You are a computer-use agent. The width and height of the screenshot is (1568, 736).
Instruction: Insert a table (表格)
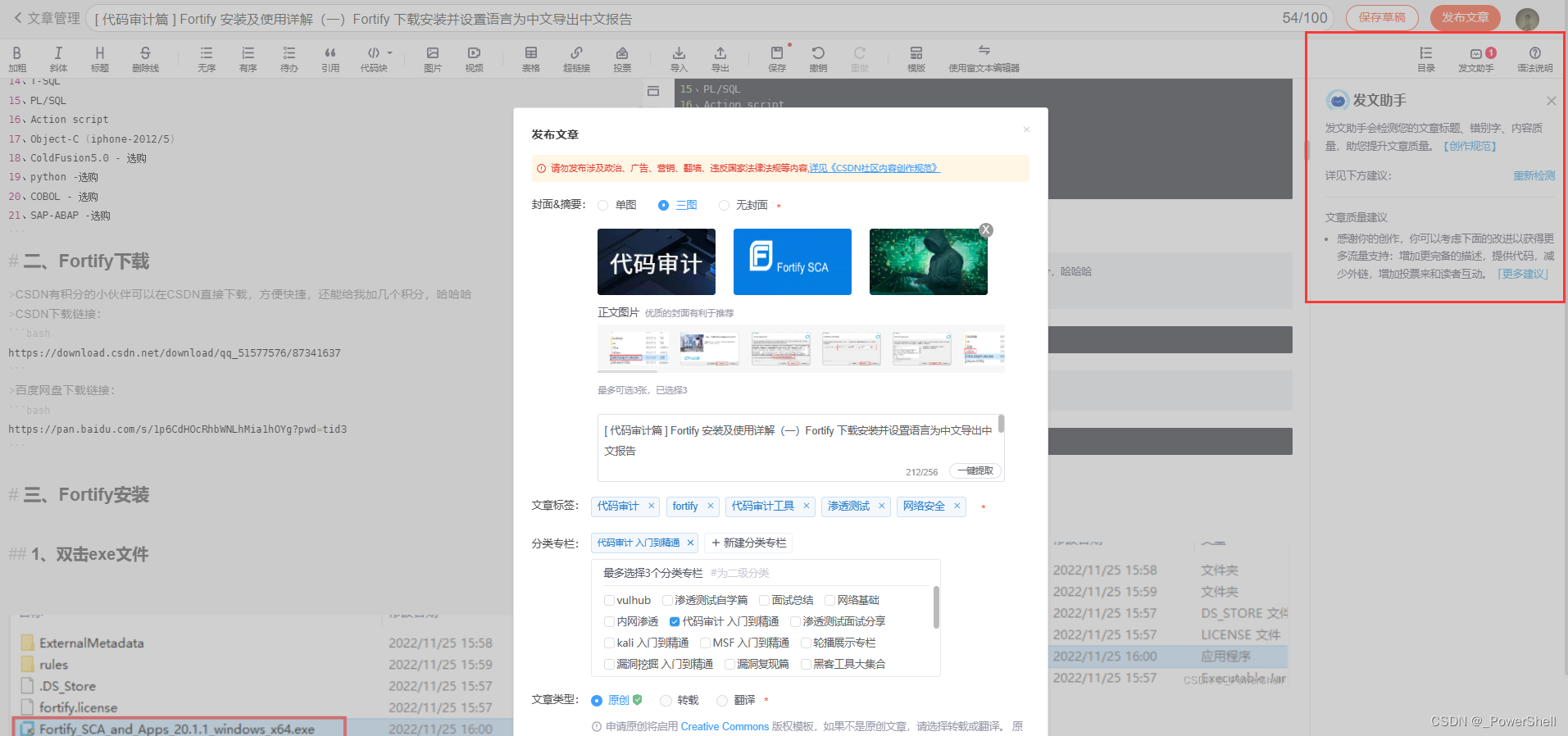531,59
